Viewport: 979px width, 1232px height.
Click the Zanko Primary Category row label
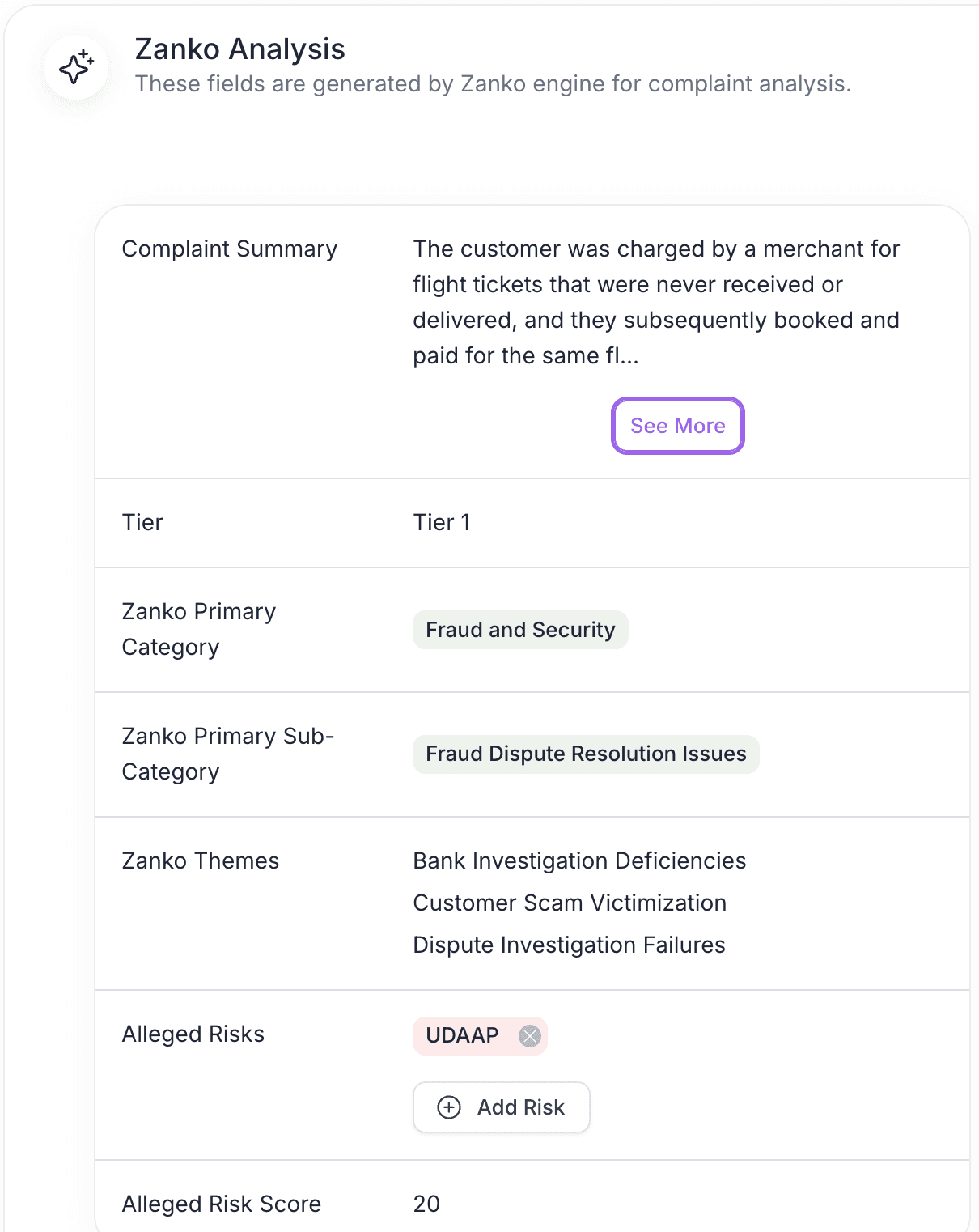coord(199,629)
